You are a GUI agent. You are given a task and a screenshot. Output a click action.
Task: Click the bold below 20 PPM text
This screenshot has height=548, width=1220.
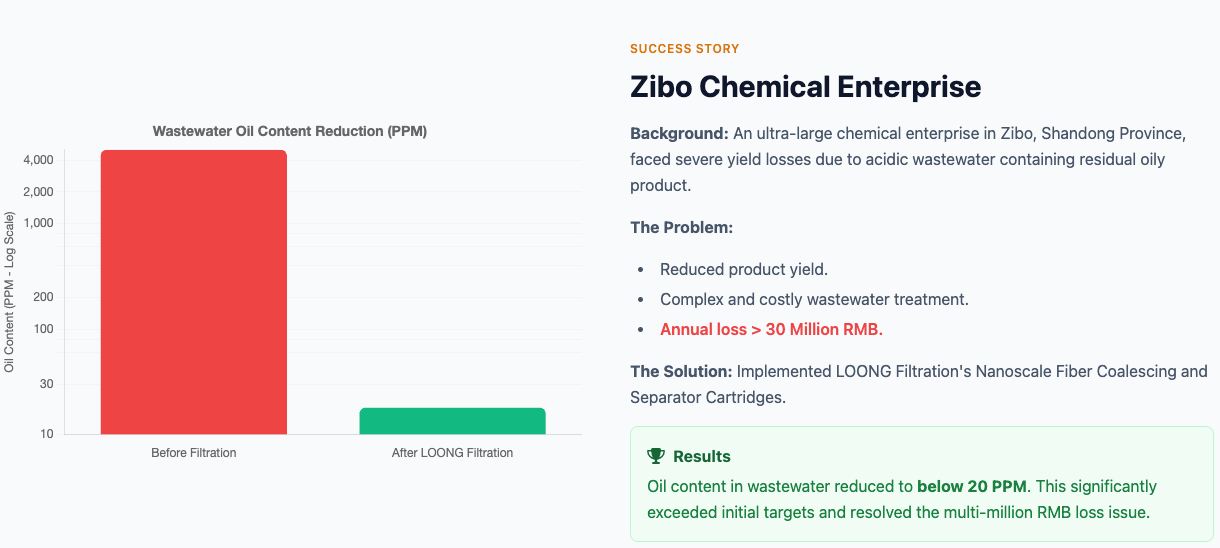[975, 487]
